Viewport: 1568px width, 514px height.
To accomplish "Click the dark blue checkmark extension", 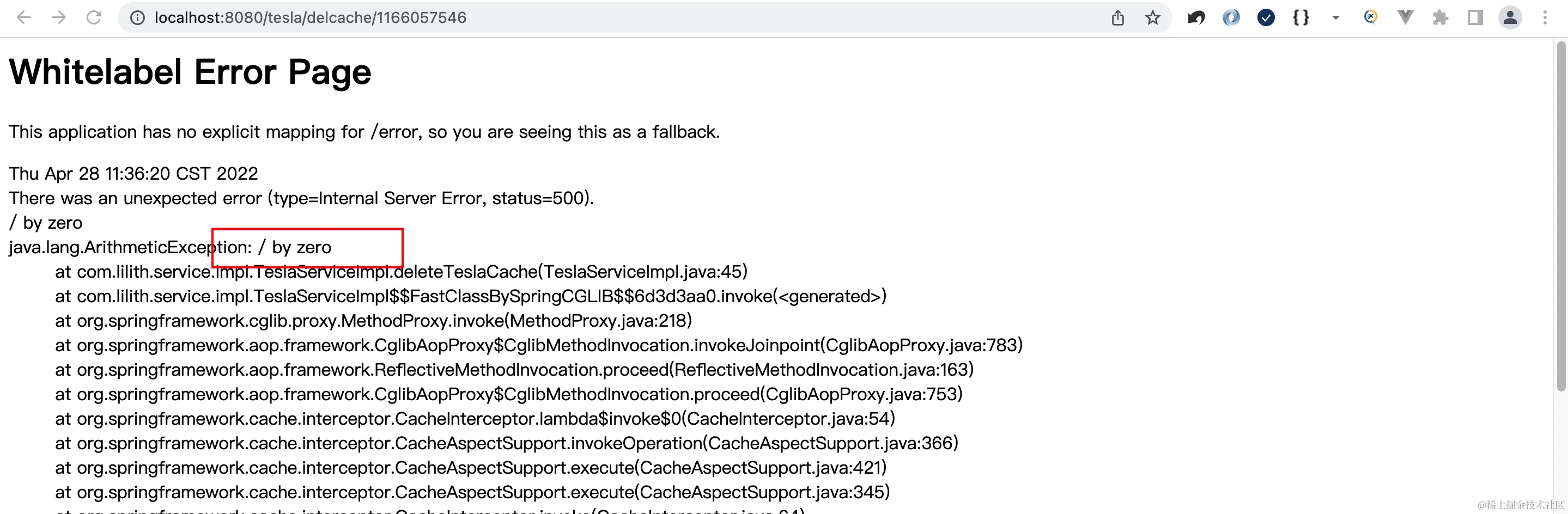I will 1266,17.
